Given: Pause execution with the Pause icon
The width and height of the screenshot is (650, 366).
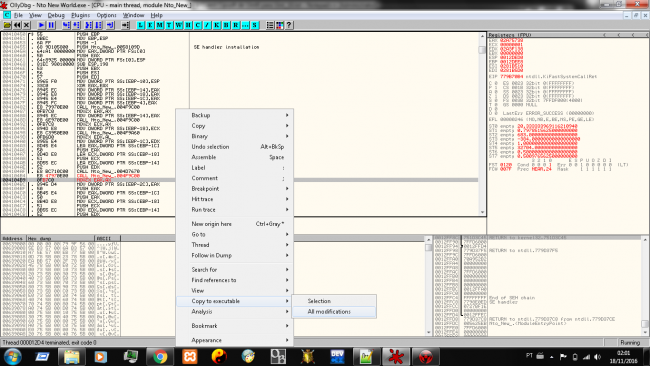Looking at the screenshot, I should coord(51,25).
